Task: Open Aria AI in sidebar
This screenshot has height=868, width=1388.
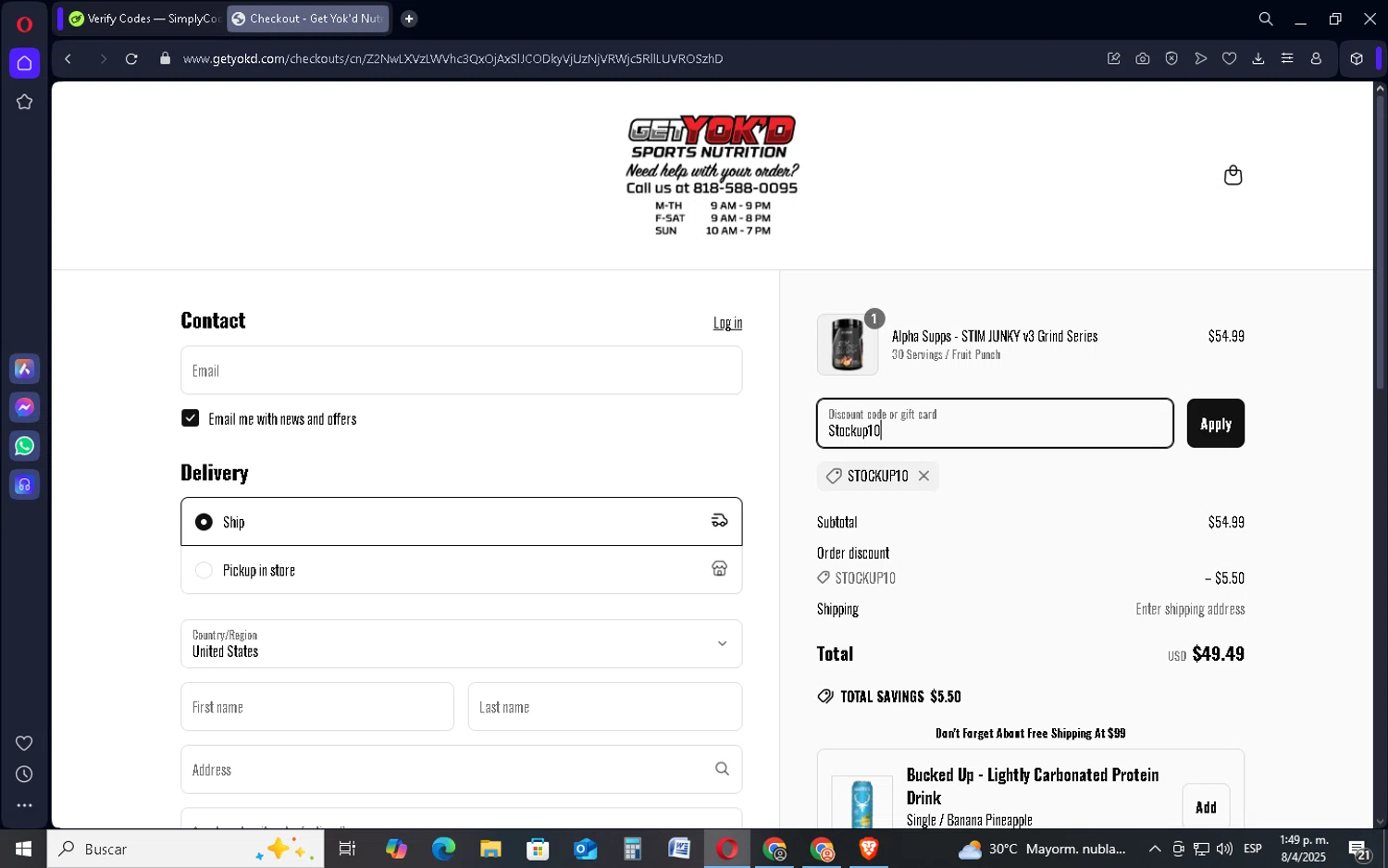Action: [24, 368]
